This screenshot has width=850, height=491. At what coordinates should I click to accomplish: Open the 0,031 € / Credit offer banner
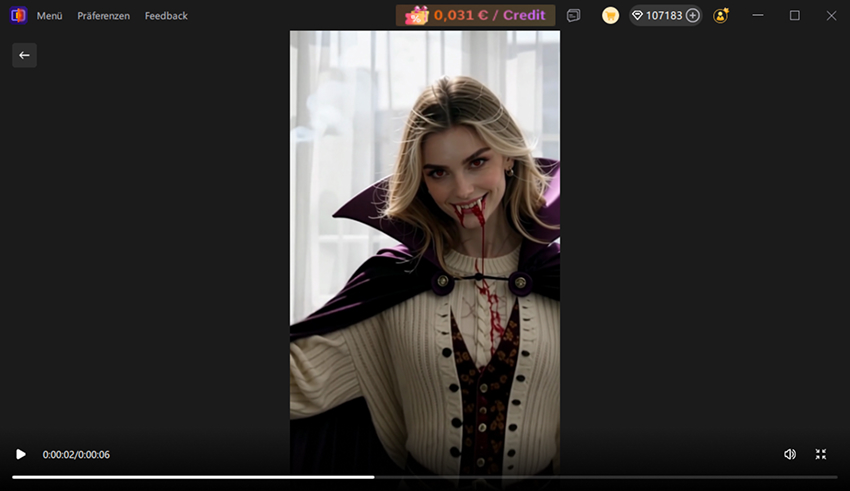pyautogui.click(x=475, y=15)
